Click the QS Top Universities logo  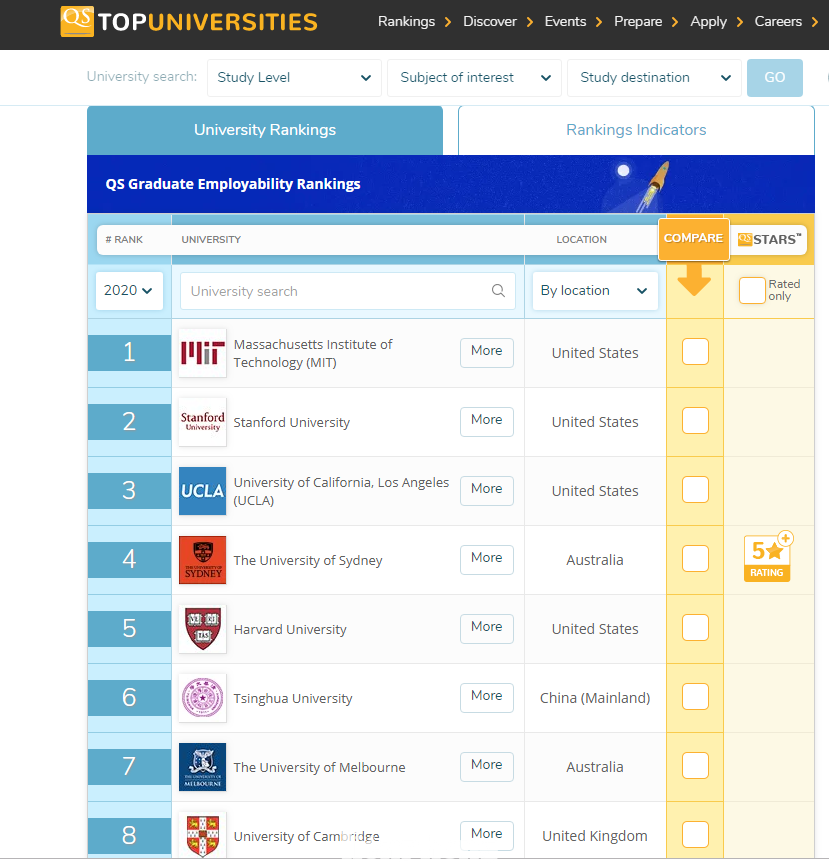[189, 21]
